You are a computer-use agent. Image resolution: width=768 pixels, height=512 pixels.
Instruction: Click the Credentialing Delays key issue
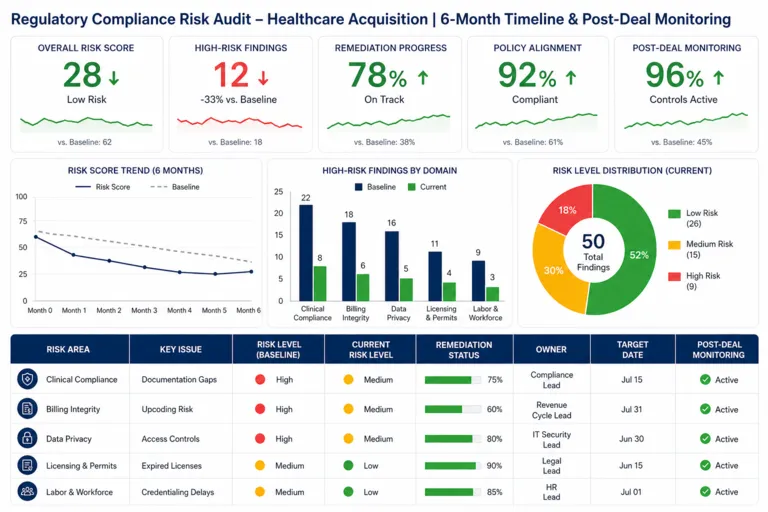[x=178, y=492]
